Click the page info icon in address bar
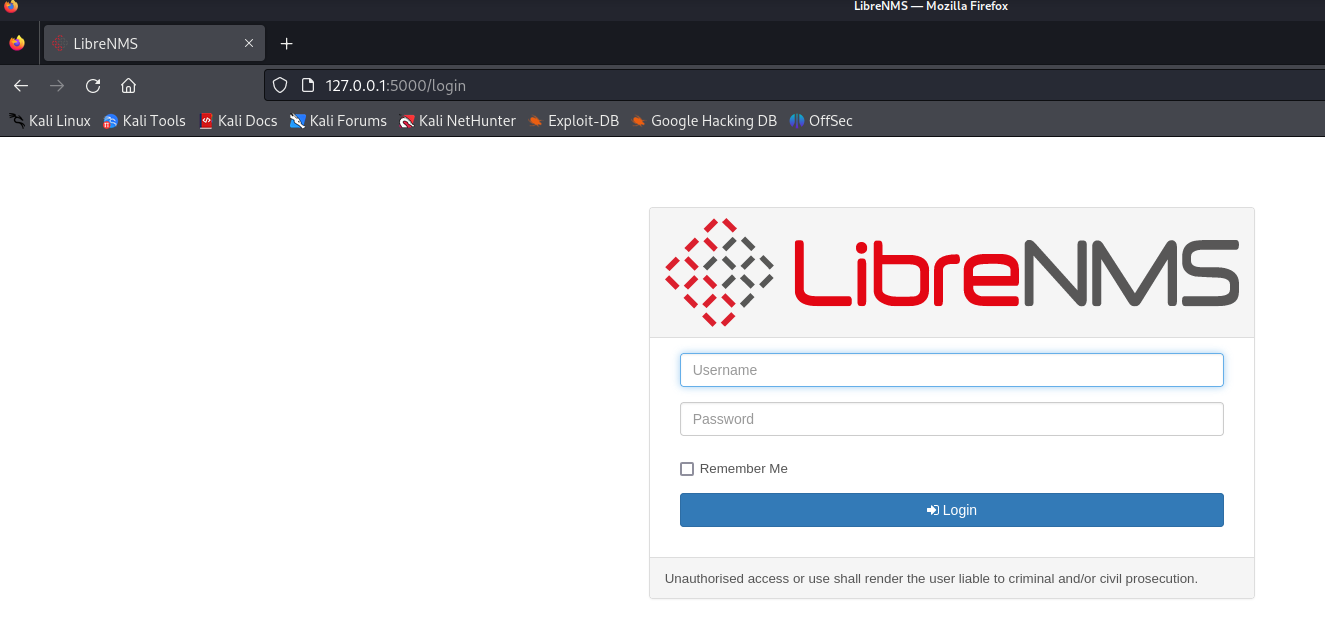 [308, 86]
